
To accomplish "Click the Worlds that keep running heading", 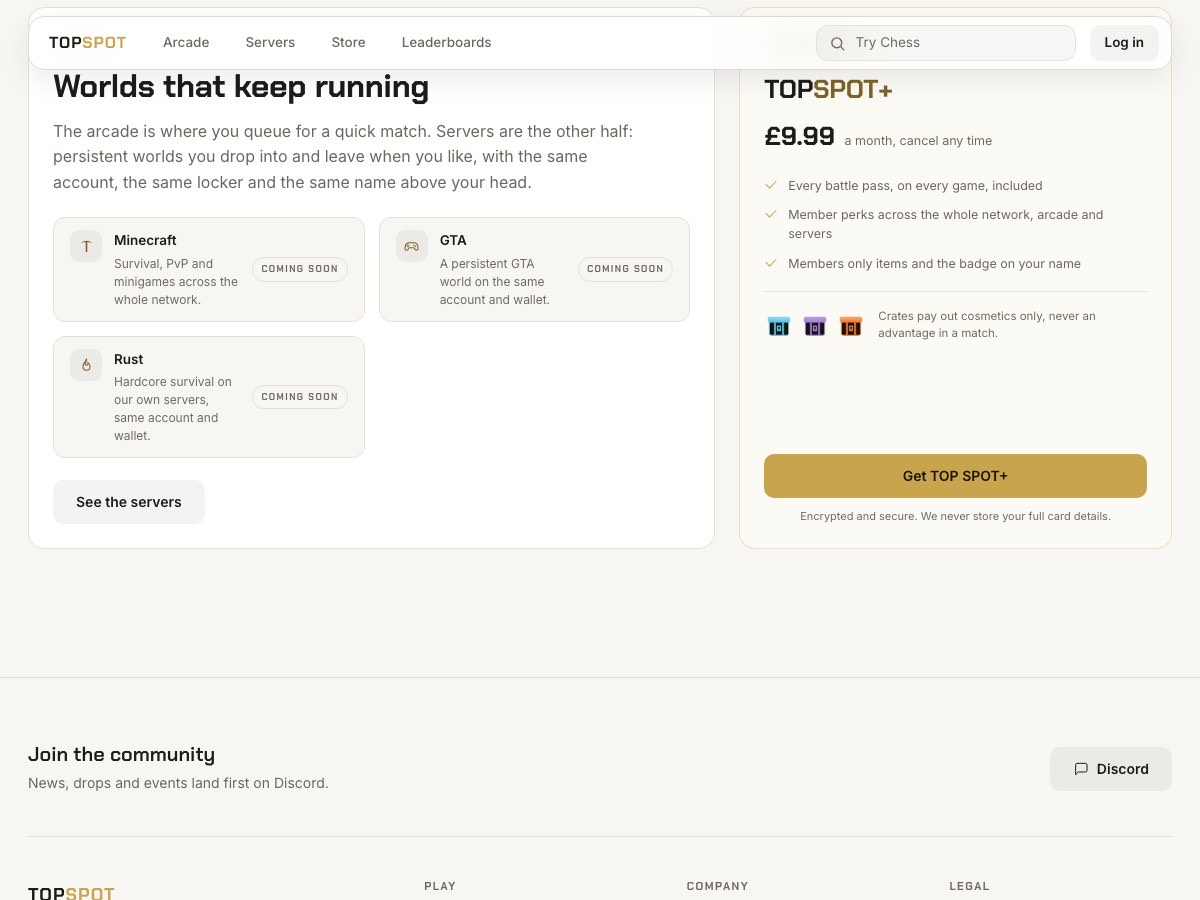I will pos(241,87).
